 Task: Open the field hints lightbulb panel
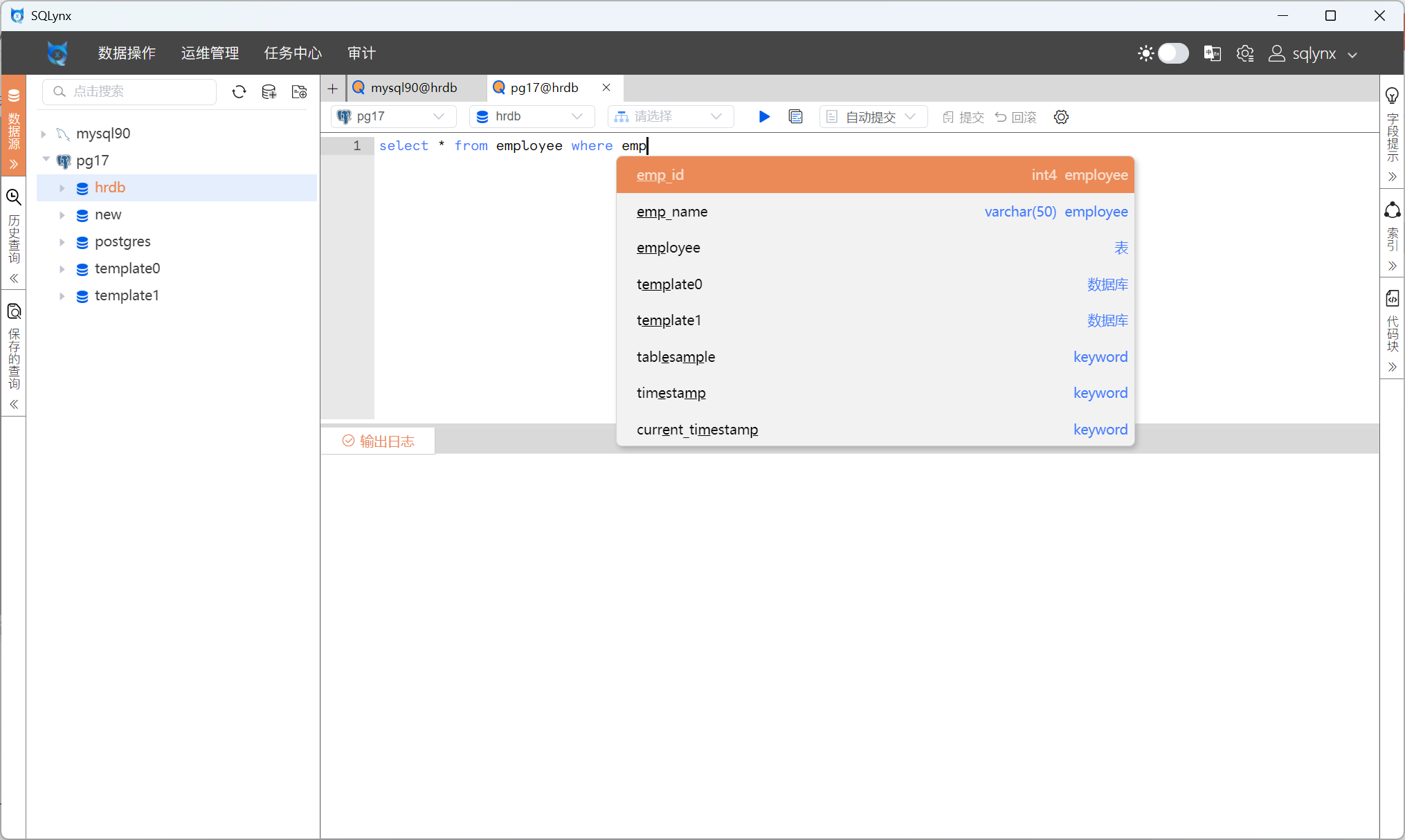coord(1392,95)
